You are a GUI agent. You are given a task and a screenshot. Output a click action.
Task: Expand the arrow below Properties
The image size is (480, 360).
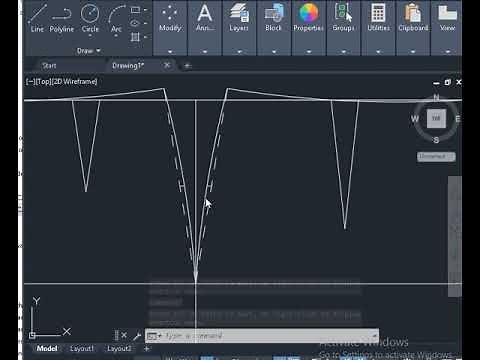pos(309,52)
